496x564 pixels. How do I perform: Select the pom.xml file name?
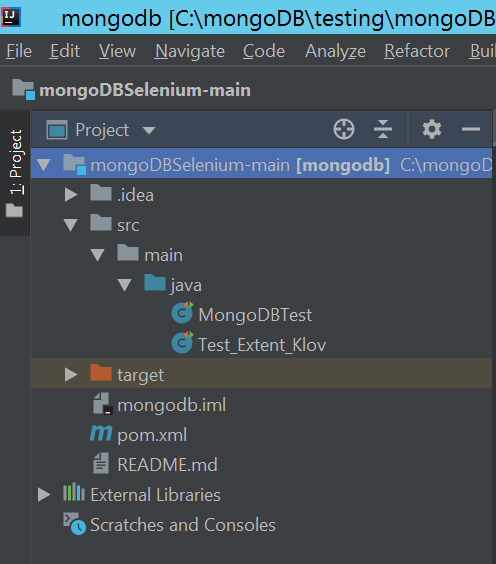(152, 436)
